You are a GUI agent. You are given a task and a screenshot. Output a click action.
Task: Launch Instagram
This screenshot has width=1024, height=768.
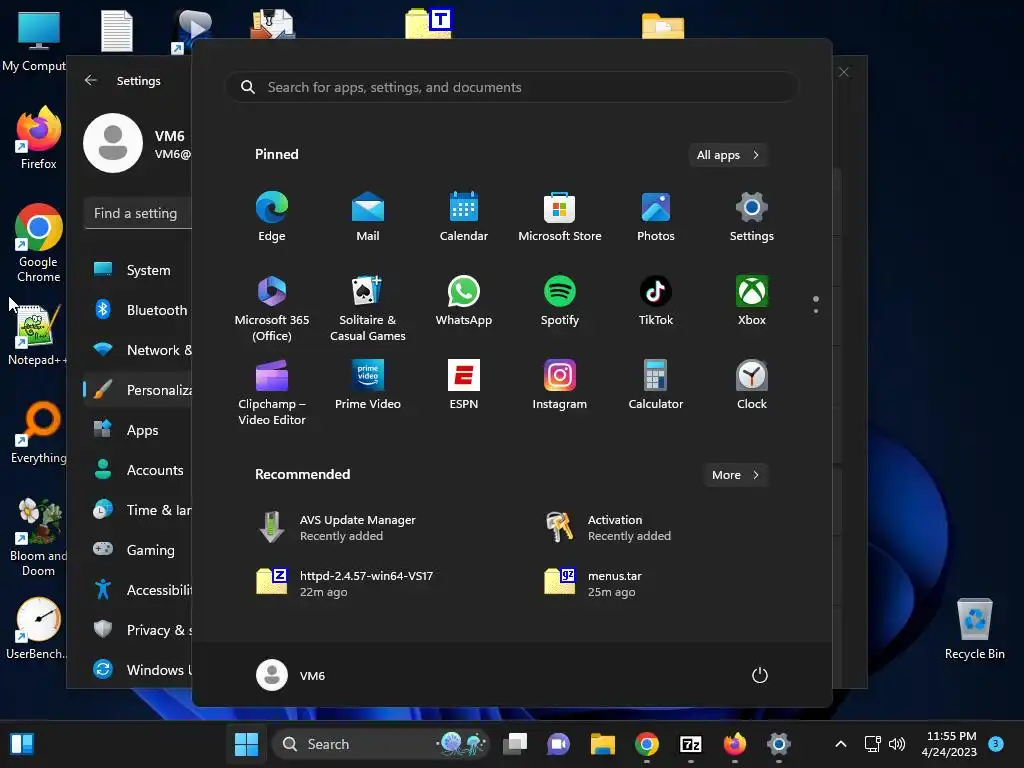pyautogui.click(x=560, y=385)
